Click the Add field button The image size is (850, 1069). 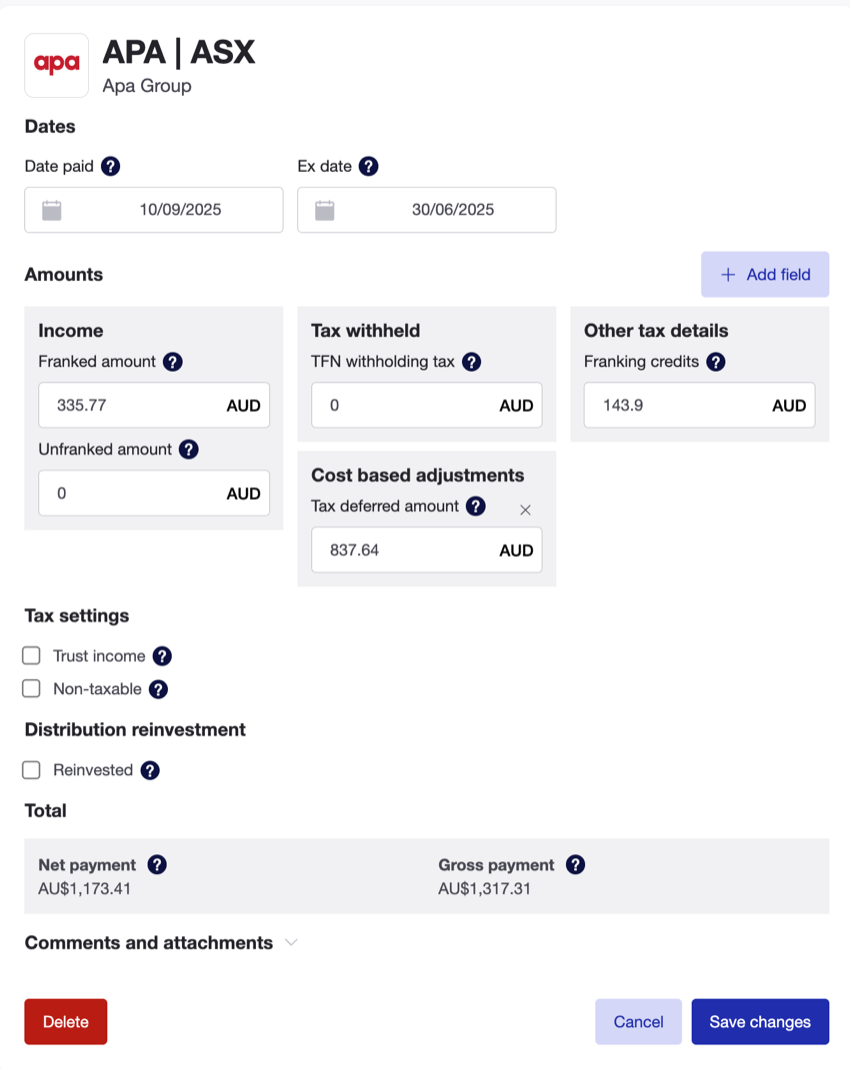click(x=765, y=275)
